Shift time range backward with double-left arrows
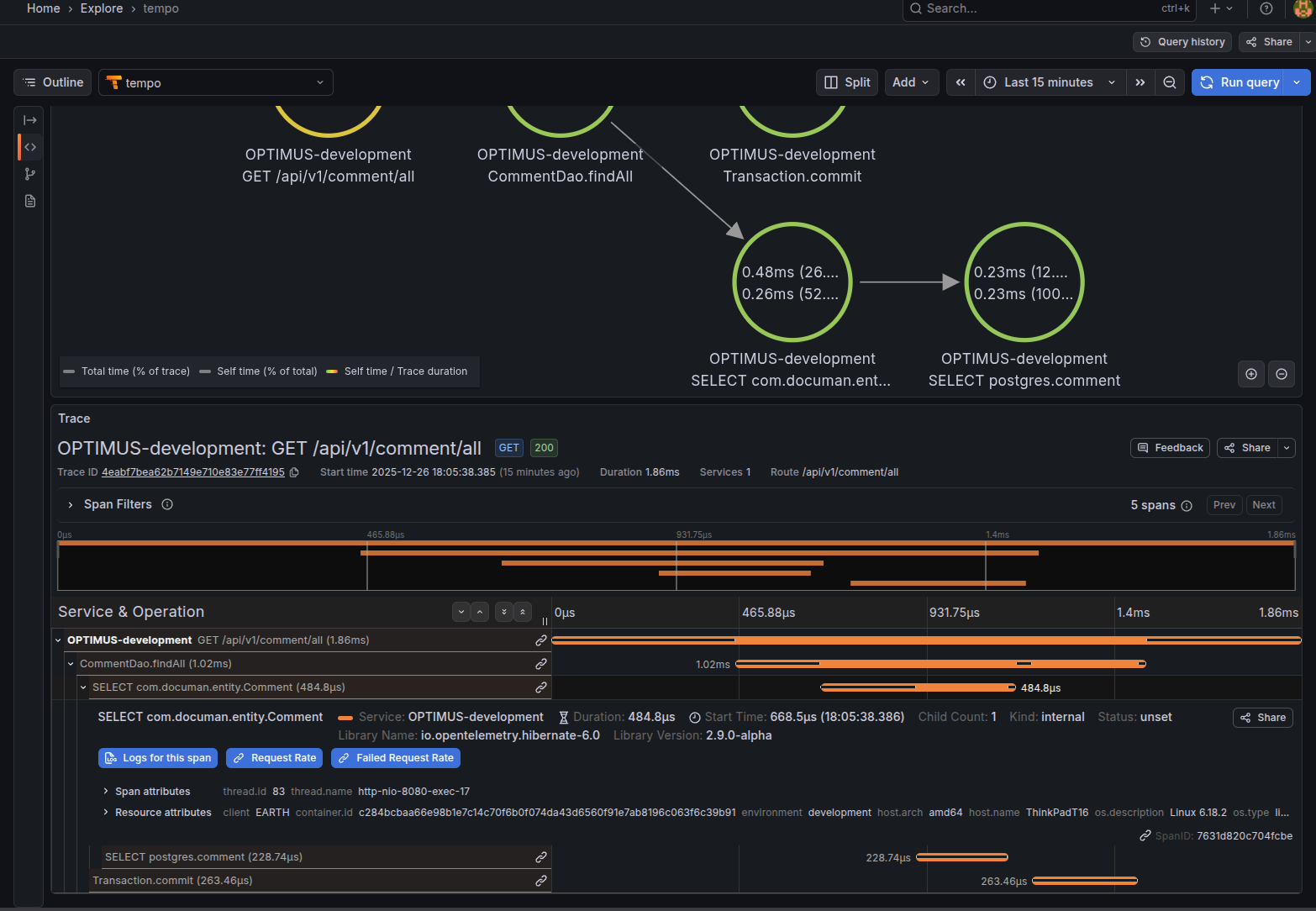This screenshot has height=911, width=1316. [961, 82]
